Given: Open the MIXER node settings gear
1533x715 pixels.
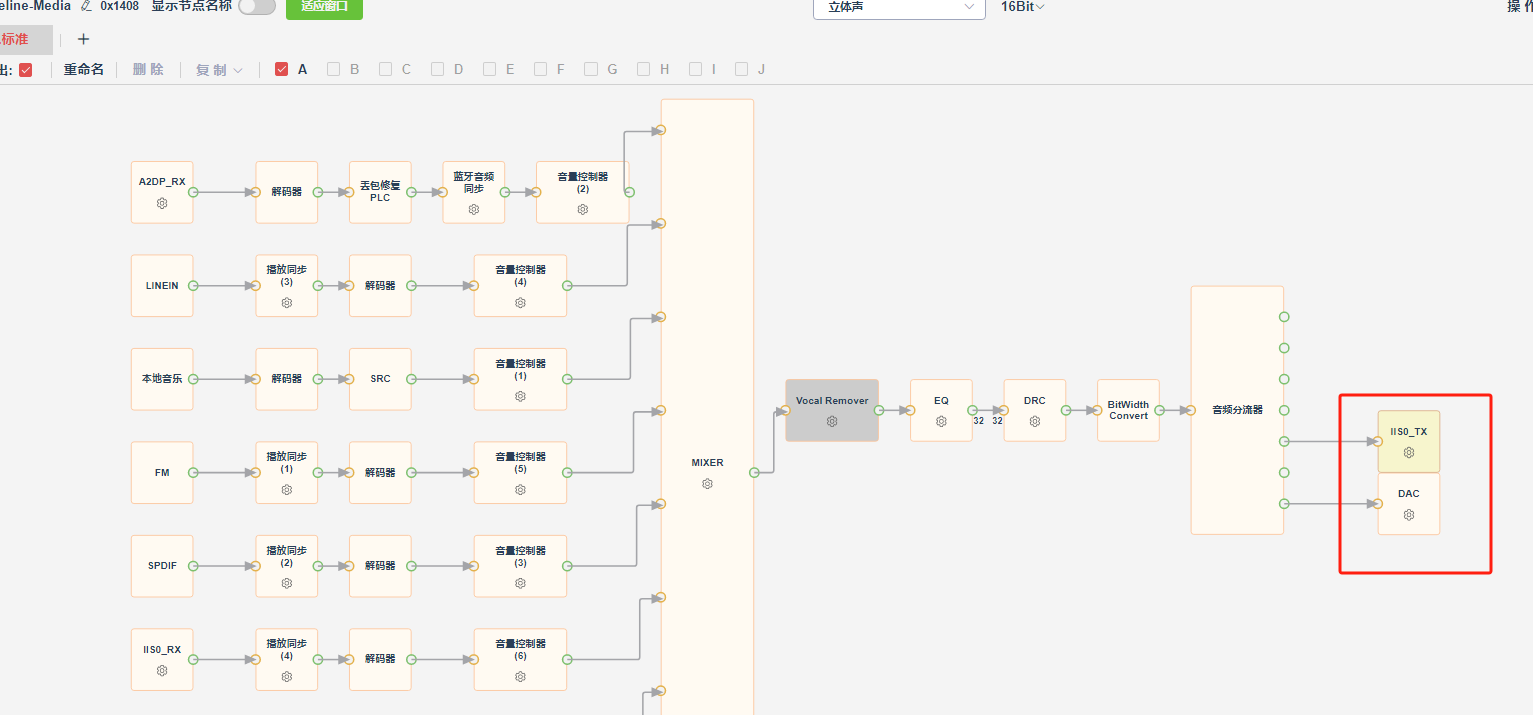Looking at the screenshot, I should (x=707, y=484).
